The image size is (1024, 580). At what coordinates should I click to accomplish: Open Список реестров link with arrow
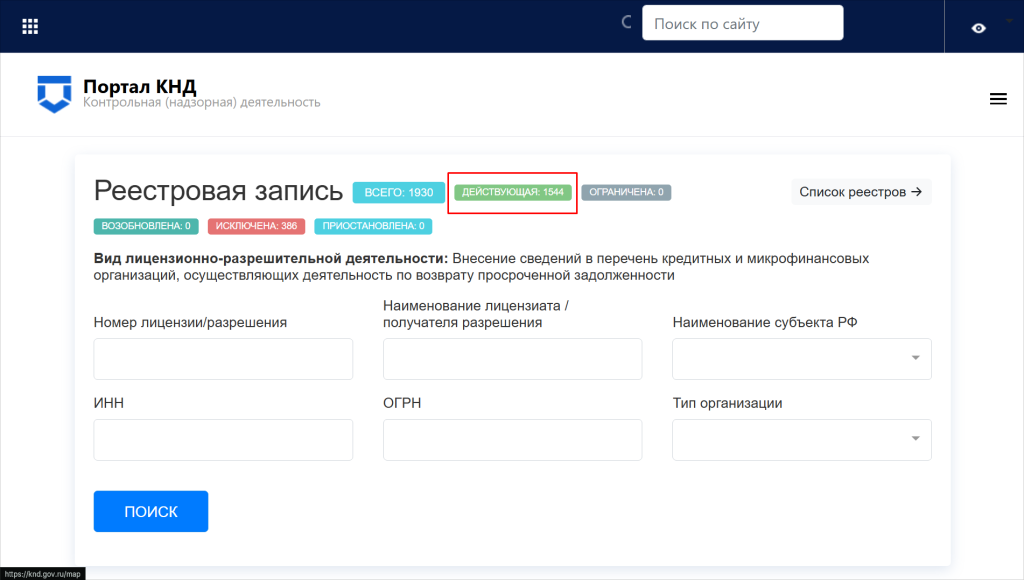860,192
